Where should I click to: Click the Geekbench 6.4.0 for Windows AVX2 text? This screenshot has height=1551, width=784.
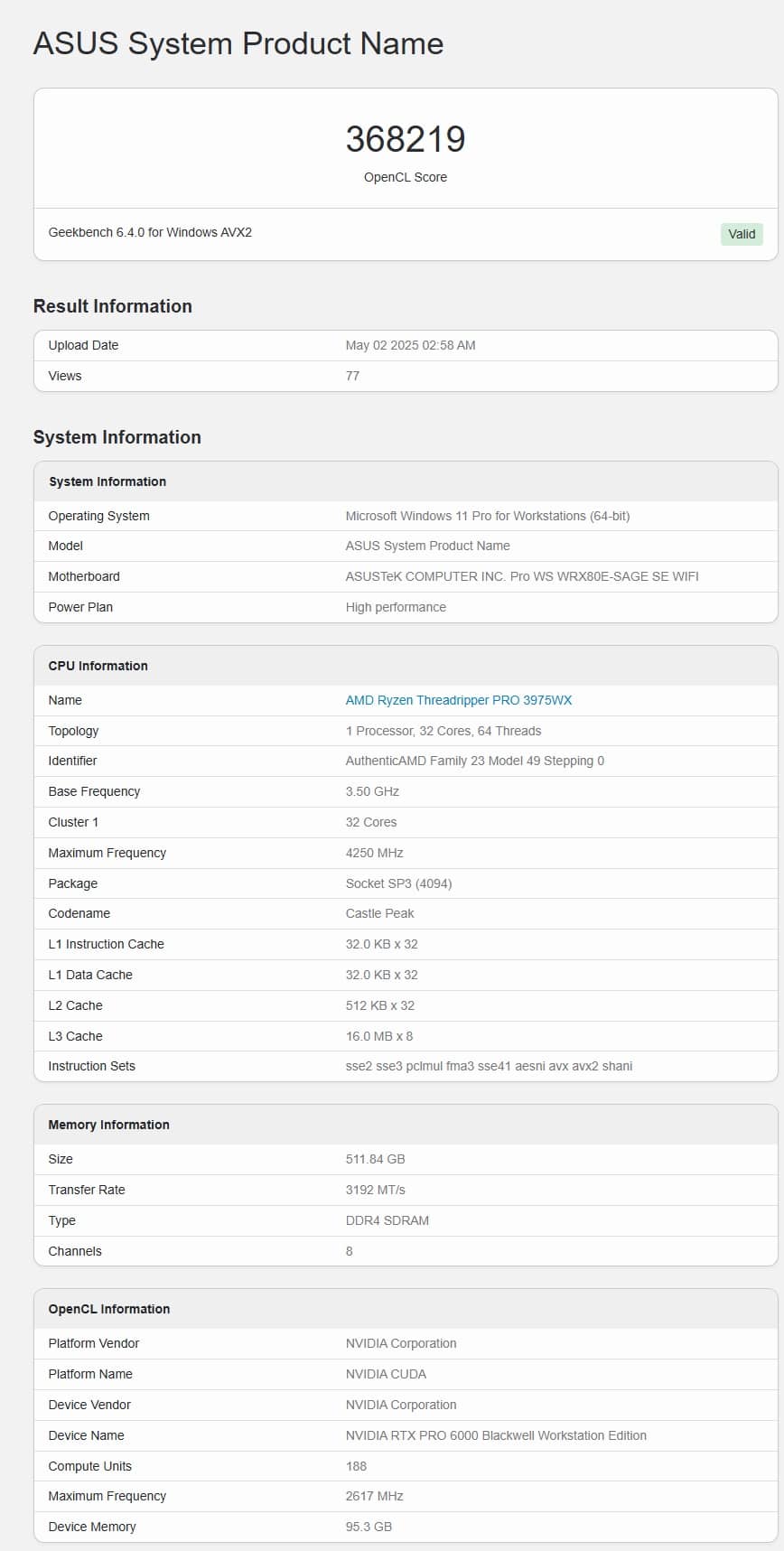(x=150, y=232)
